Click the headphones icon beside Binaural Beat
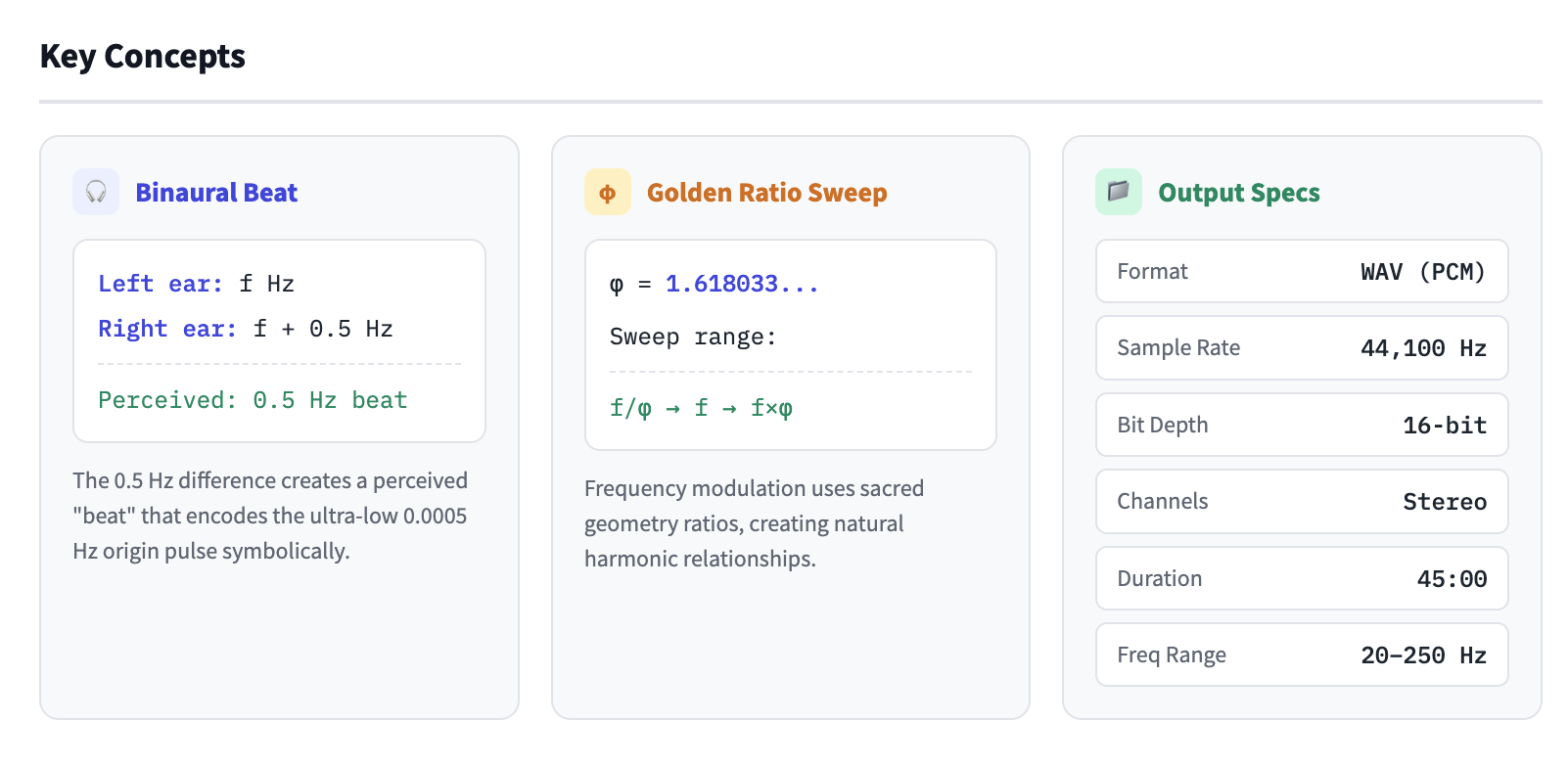Screen dimensions: 1568x767 pyautogui.click(x=96, y=192)
